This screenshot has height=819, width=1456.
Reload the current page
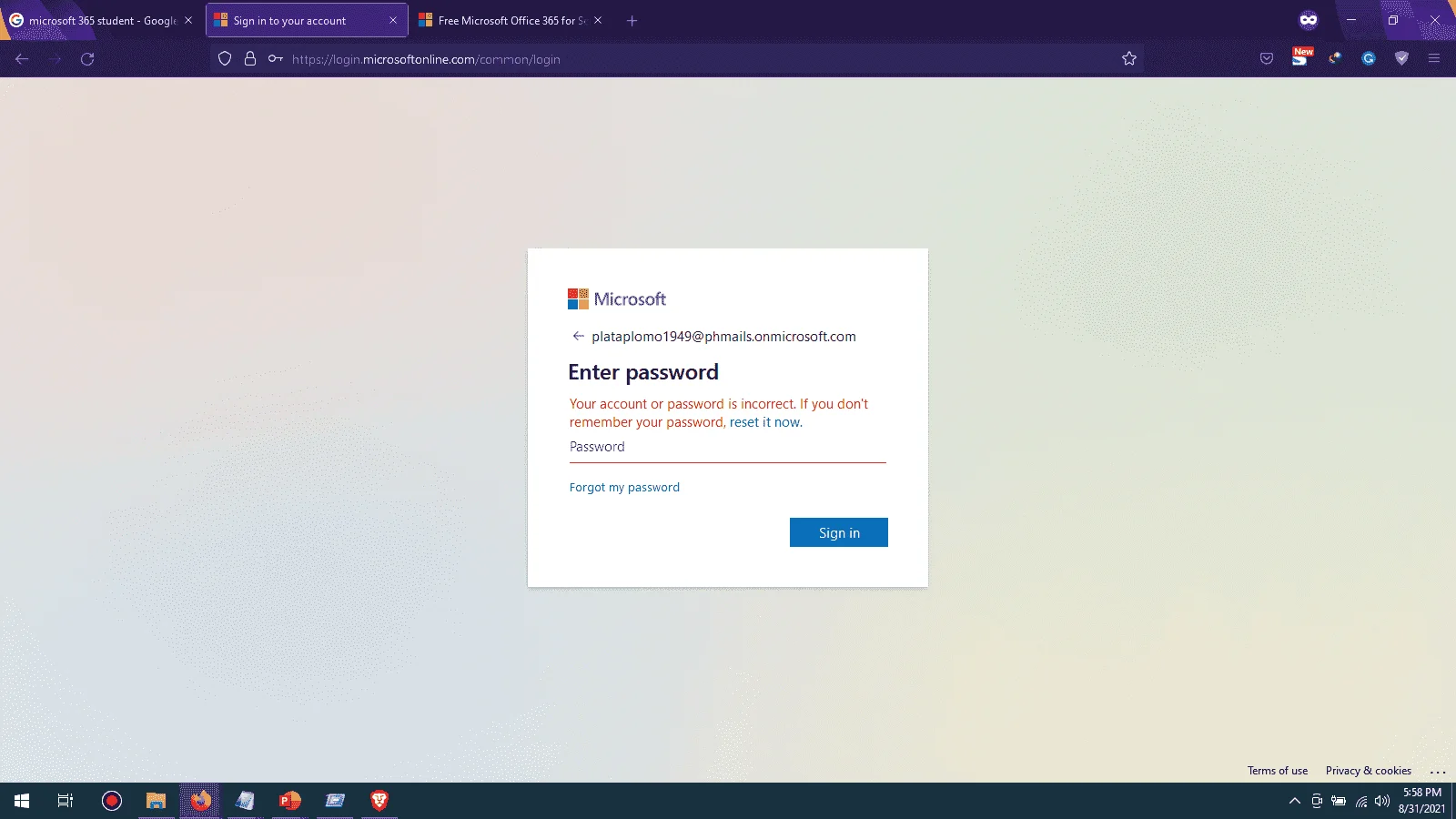click(87, 59)
